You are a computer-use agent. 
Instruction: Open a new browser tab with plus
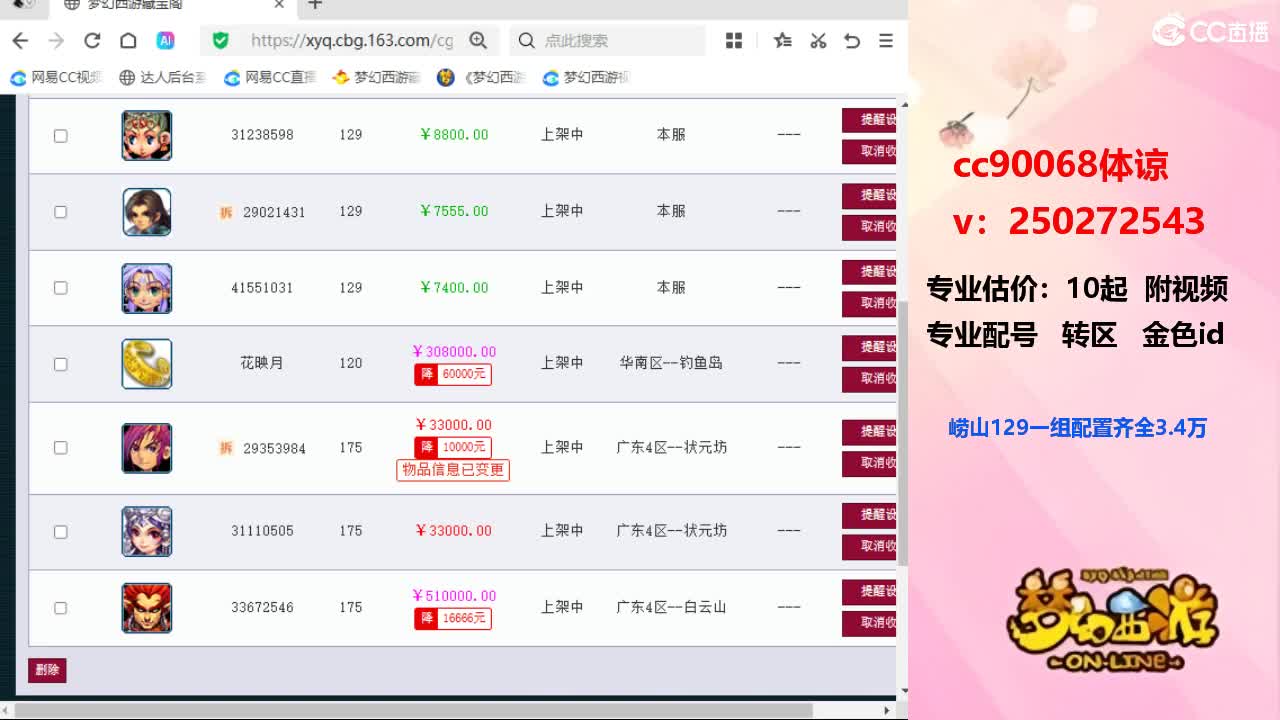(315, 5)
